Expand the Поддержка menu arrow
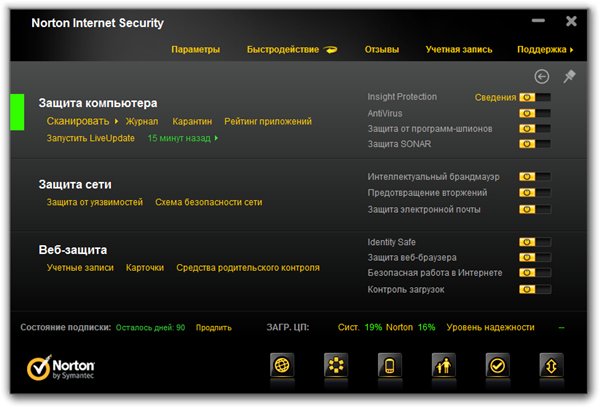The width and height of the screenshot is (600, 408). click(x=571, y=49)
